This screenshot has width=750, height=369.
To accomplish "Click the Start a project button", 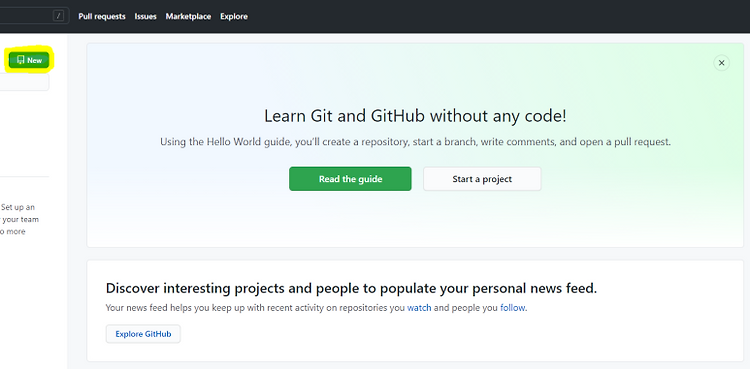I will tap(482, 179).
